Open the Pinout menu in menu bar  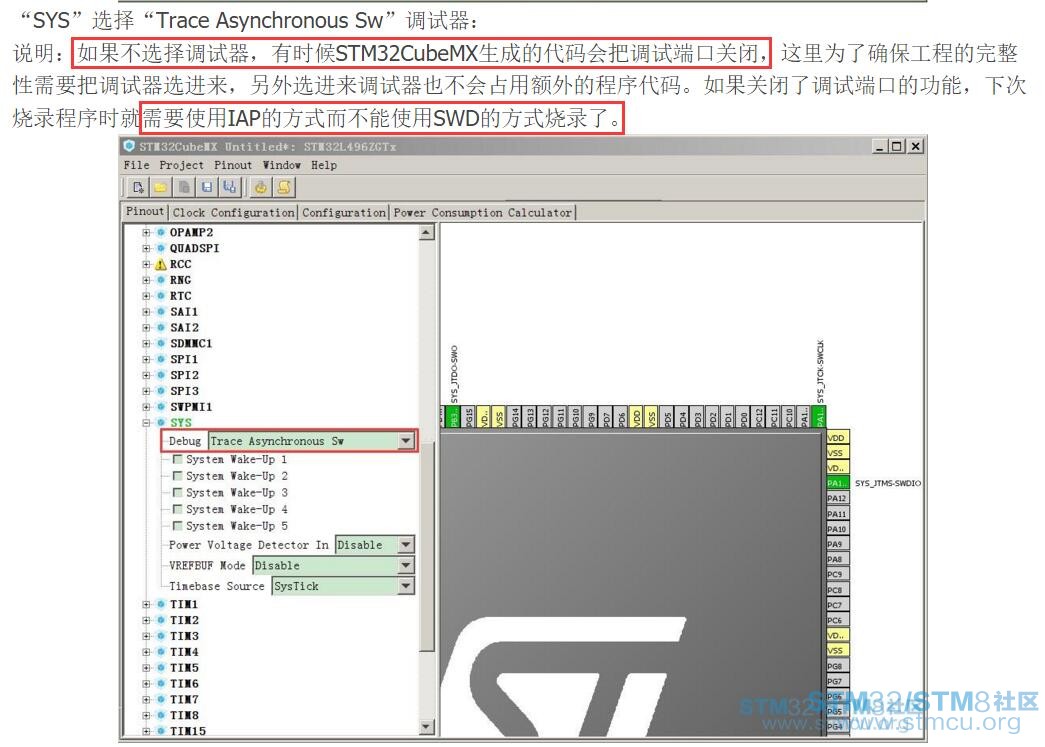pos(233,165)
